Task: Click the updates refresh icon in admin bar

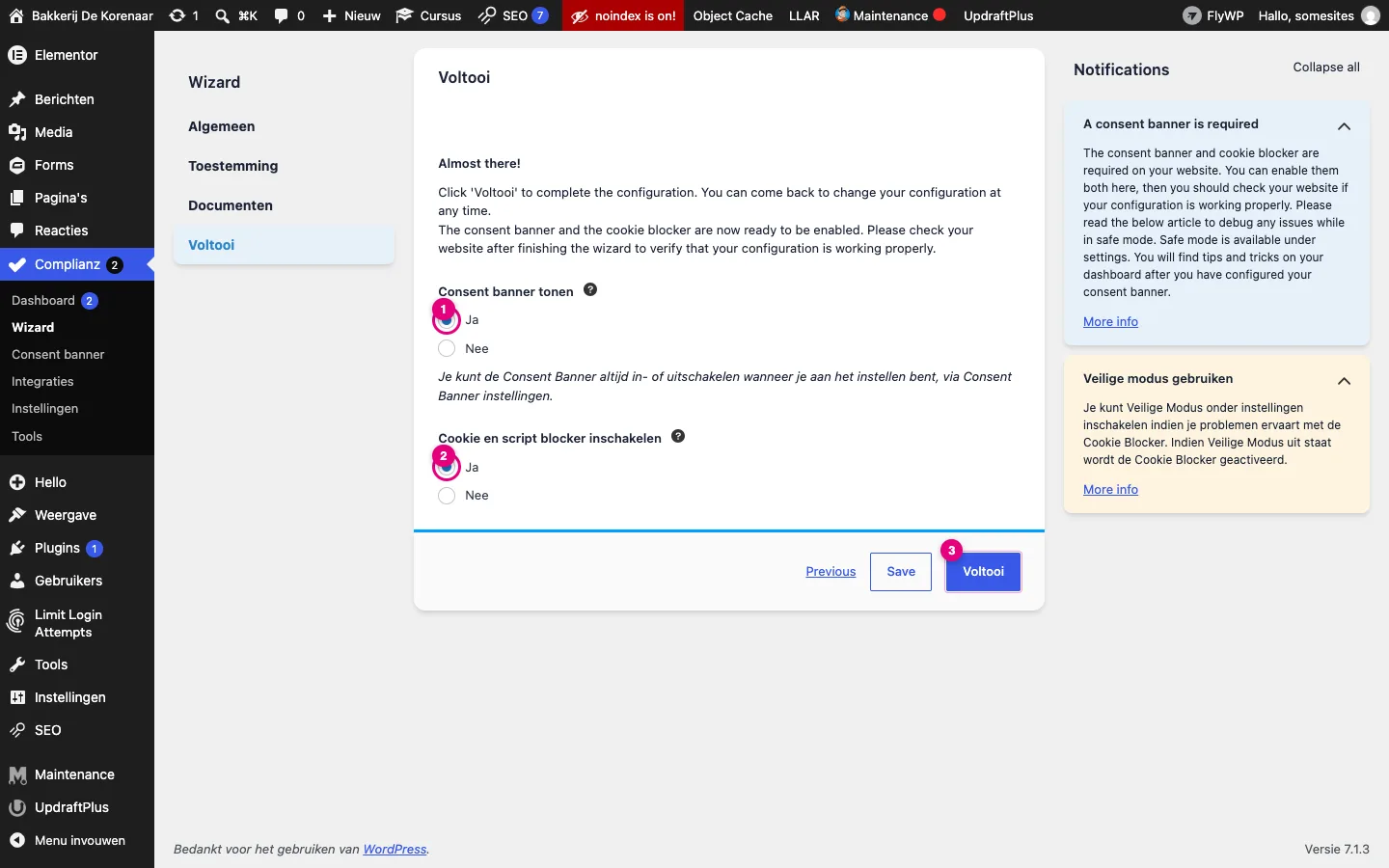Action: pyautogui.click(x=177, y=15)
